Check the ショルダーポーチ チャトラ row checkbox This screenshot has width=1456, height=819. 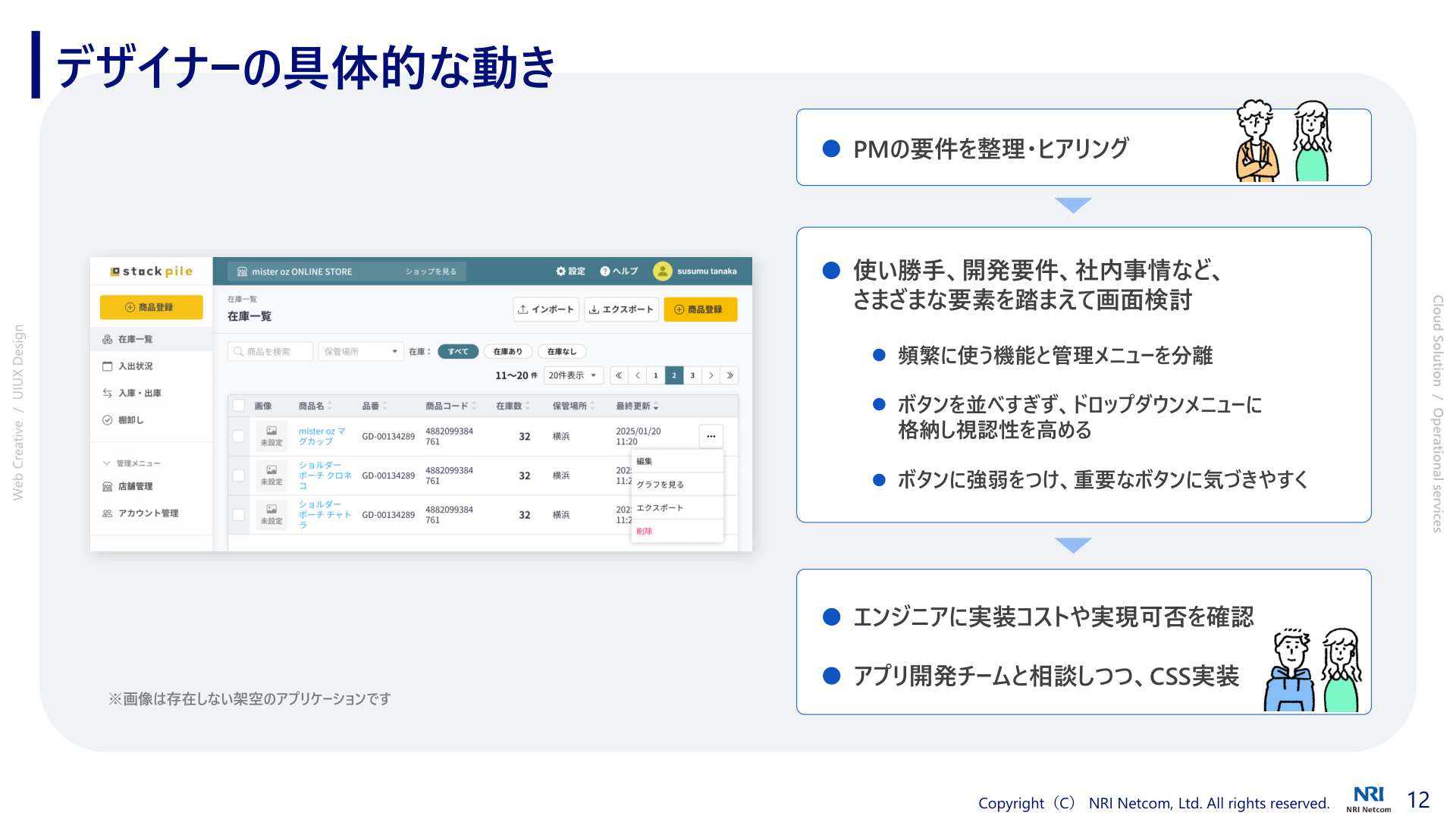239,515
